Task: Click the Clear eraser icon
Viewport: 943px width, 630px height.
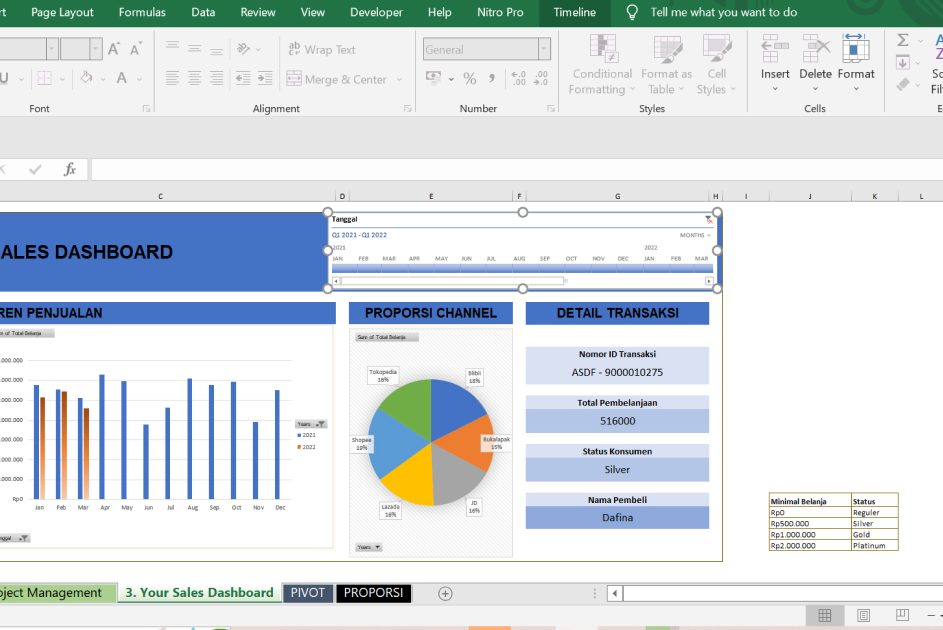Action: [x=903, y=84]
